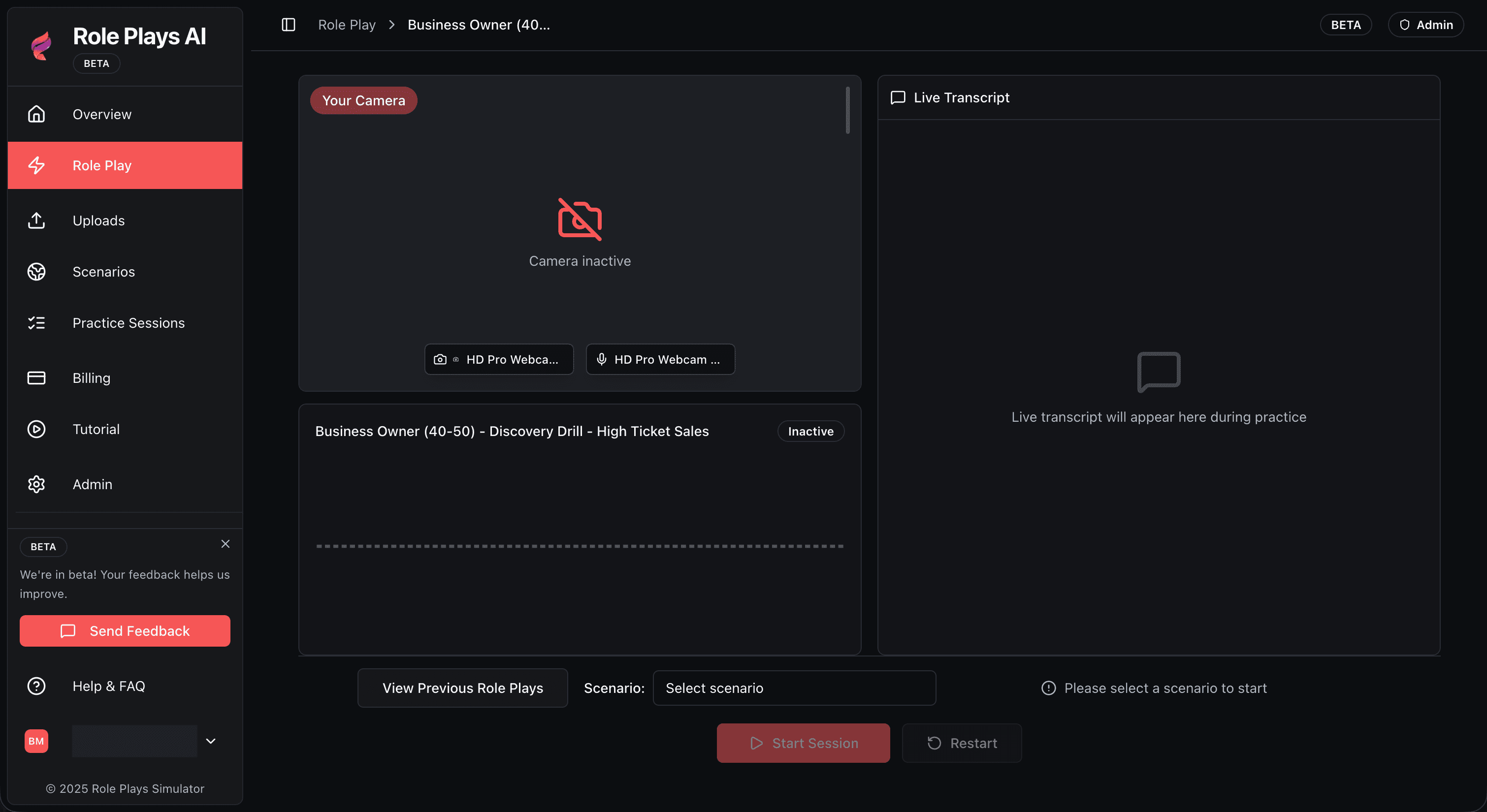This screenshot has width=1487, height=812.
Task: Select the Role Play sidebar item
Action: [125, 166]
